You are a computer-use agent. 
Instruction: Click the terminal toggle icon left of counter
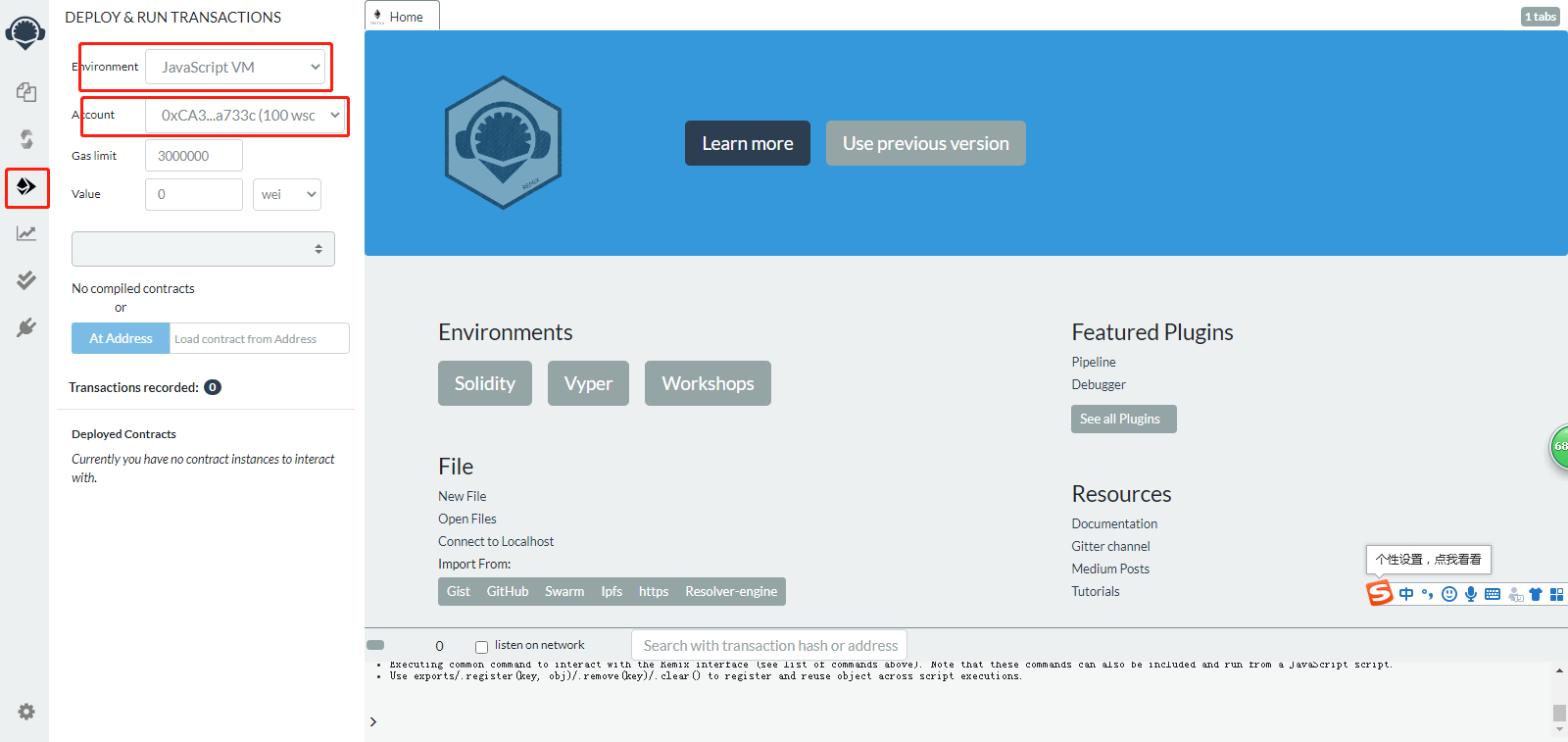click(375, 645)
